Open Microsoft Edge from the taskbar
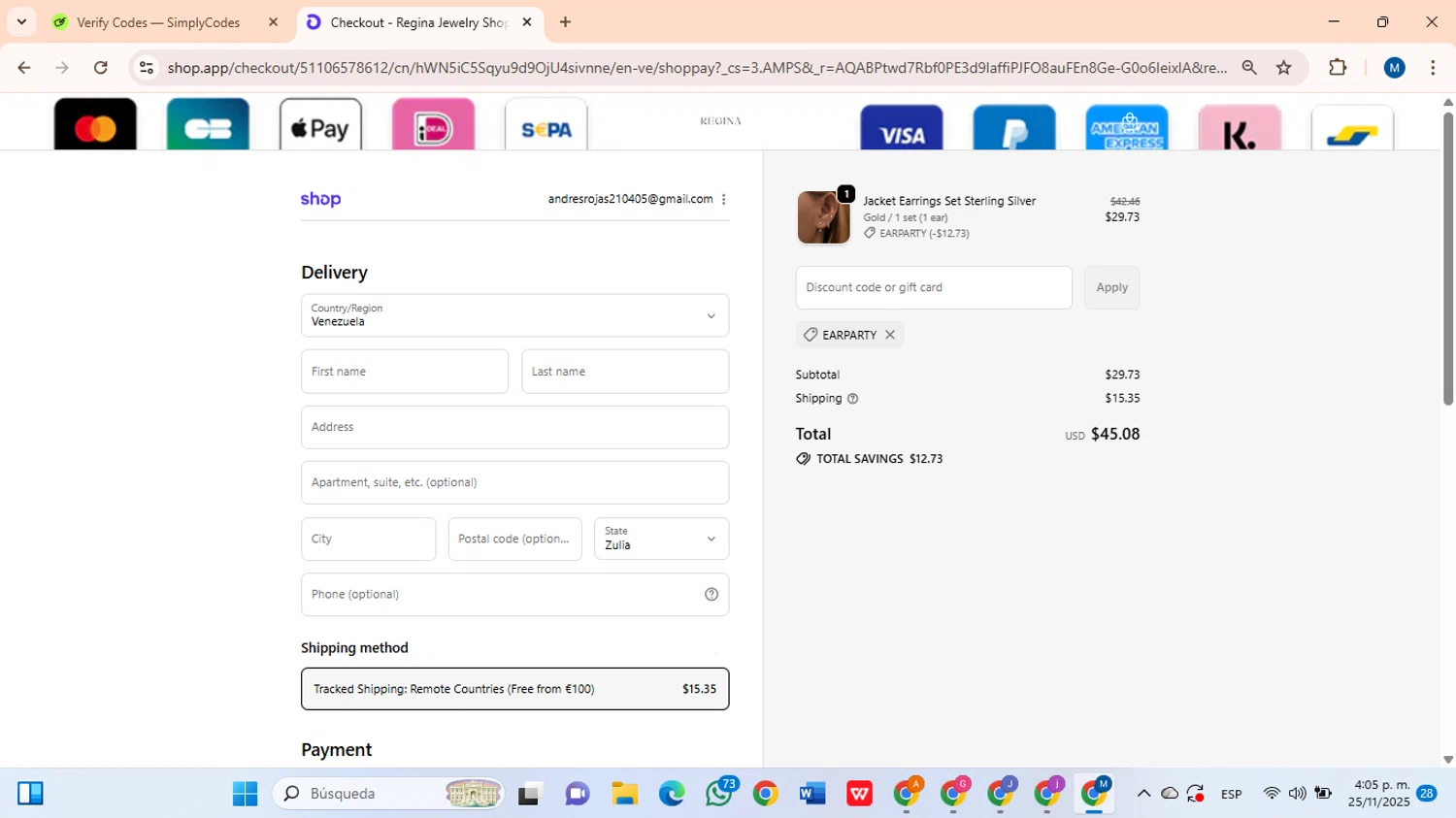Viewport: 1456px width, 818px height. [x=672, y=794]
